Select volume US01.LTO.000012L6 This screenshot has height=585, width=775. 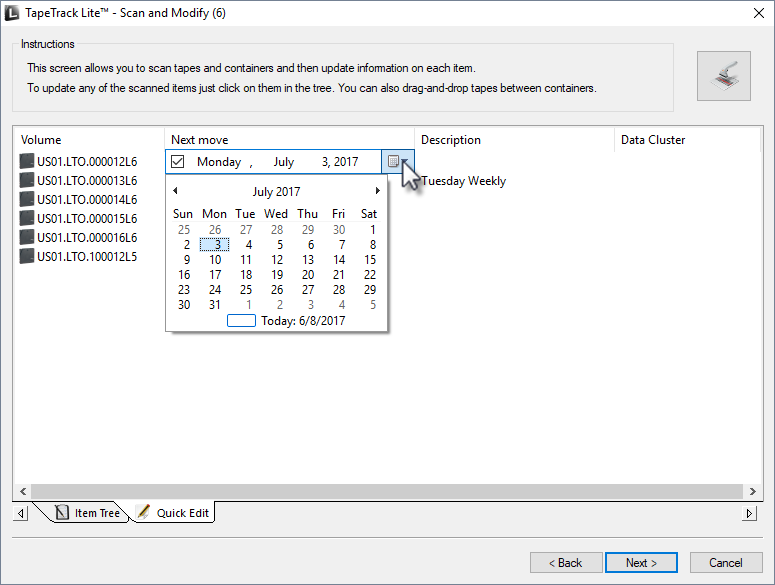pos(87,162)
